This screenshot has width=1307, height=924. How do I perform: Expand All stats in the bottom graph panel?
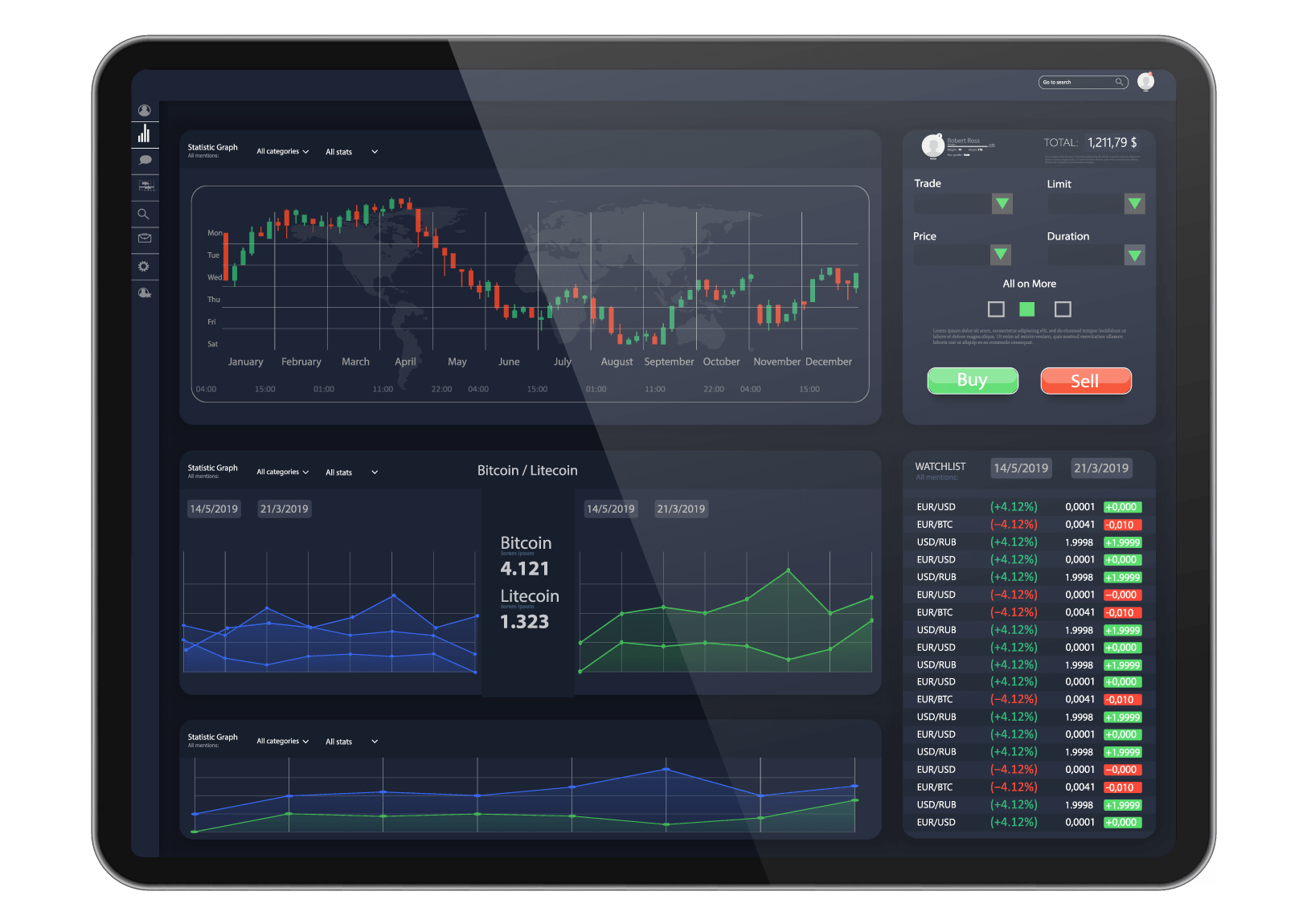[x=351, y=742]
